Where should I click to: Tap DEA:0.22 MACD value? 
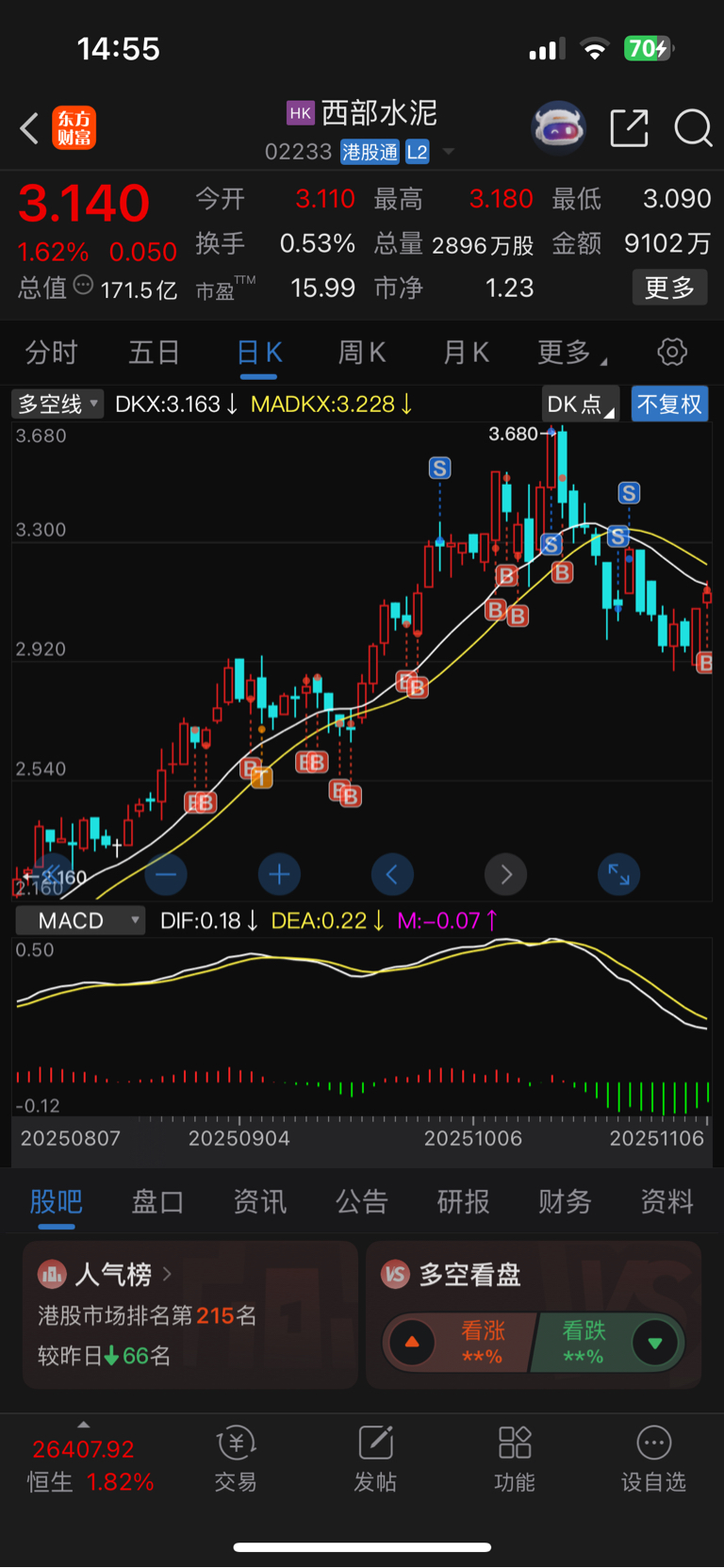[x=328, y=920]
